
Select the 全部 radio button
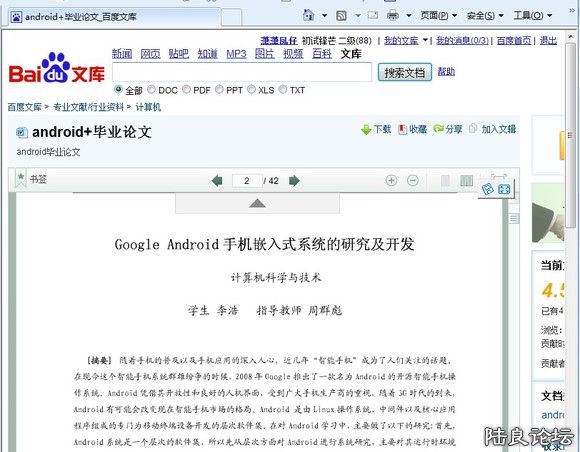(118, 89)
